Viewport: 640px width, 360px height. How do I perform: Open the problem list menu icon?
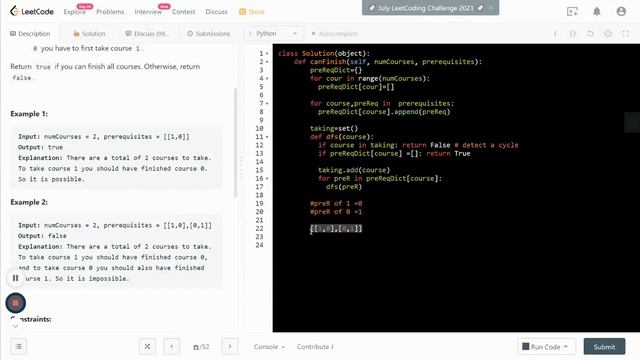[19, 347]
